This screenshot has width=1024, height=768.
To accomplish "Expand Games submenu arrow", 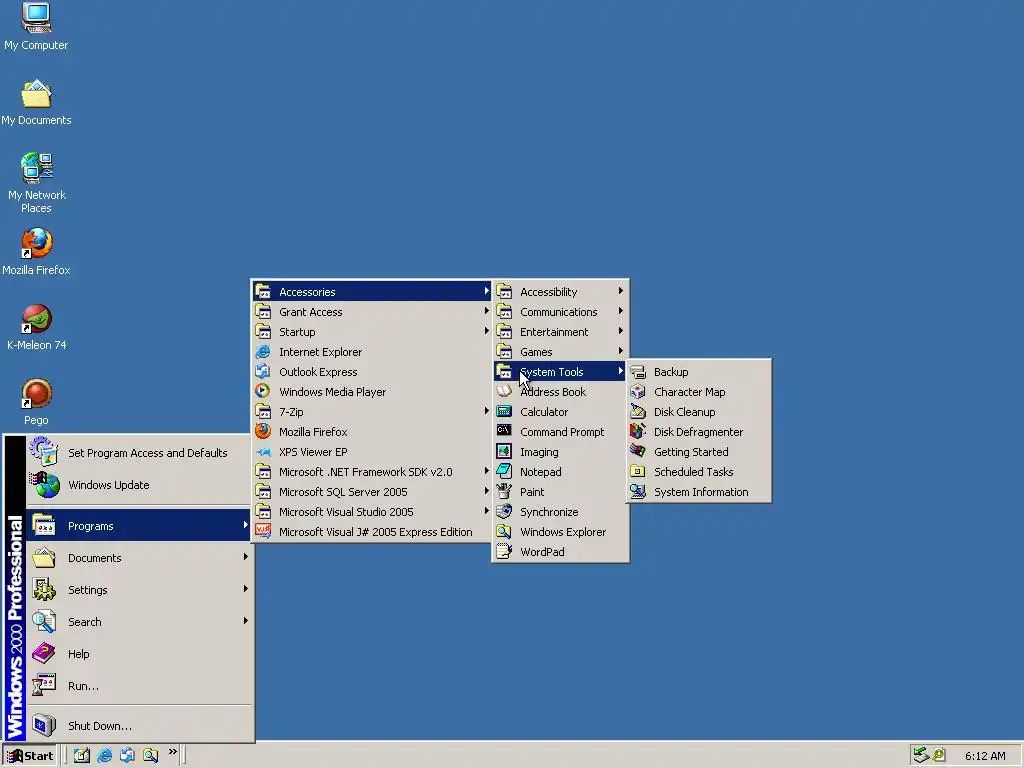I will point(620,351).
